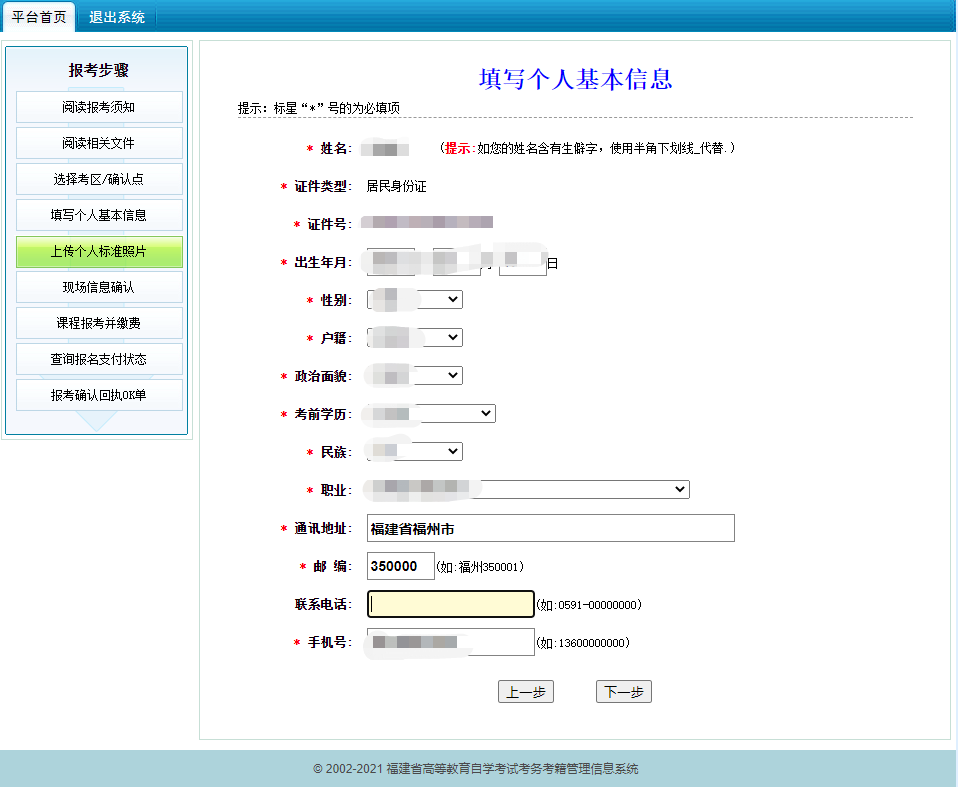Viewport: 958px width, 787px height.
Task: Open 查询报名支付状态 step
Action: 99,359
